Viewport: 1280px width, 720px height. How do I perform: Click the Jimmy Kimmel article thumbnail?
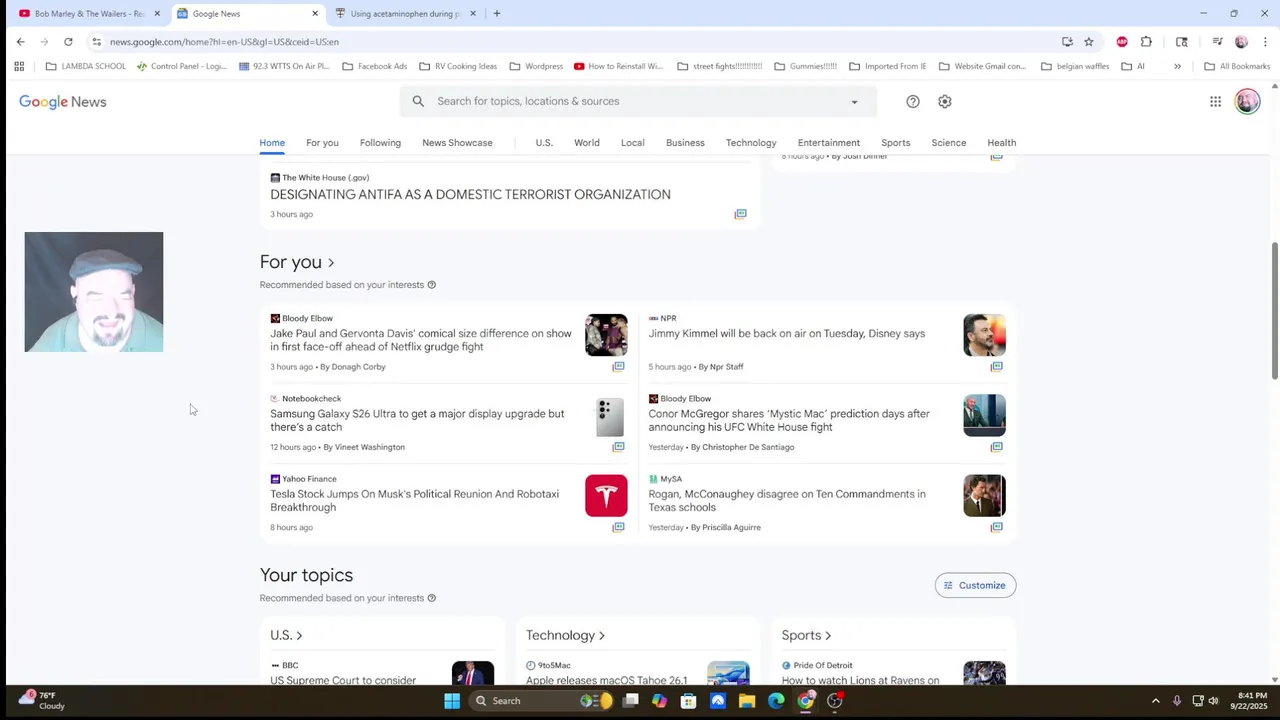coord(984,335)
